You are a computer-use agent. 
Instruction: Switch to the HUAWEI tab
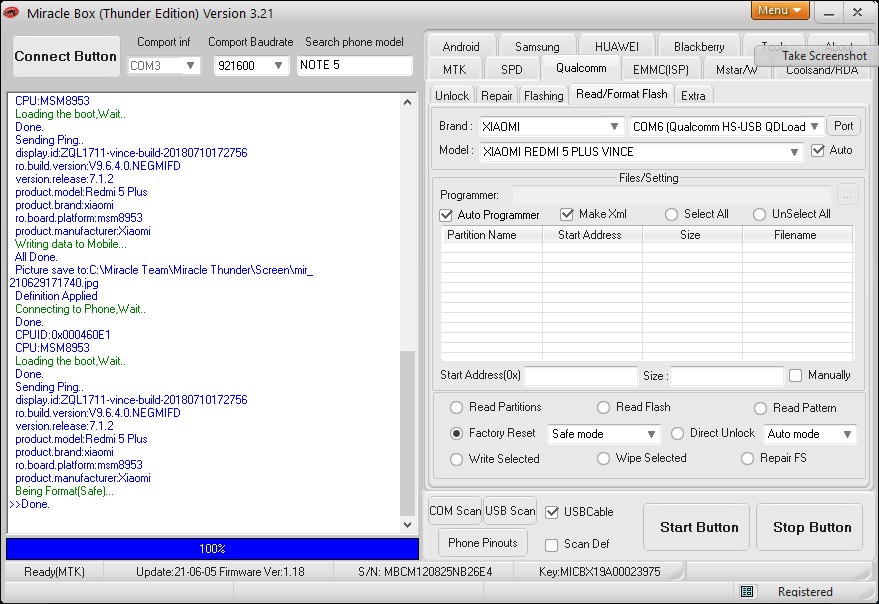pyautogui.click(x=617, y=47)
